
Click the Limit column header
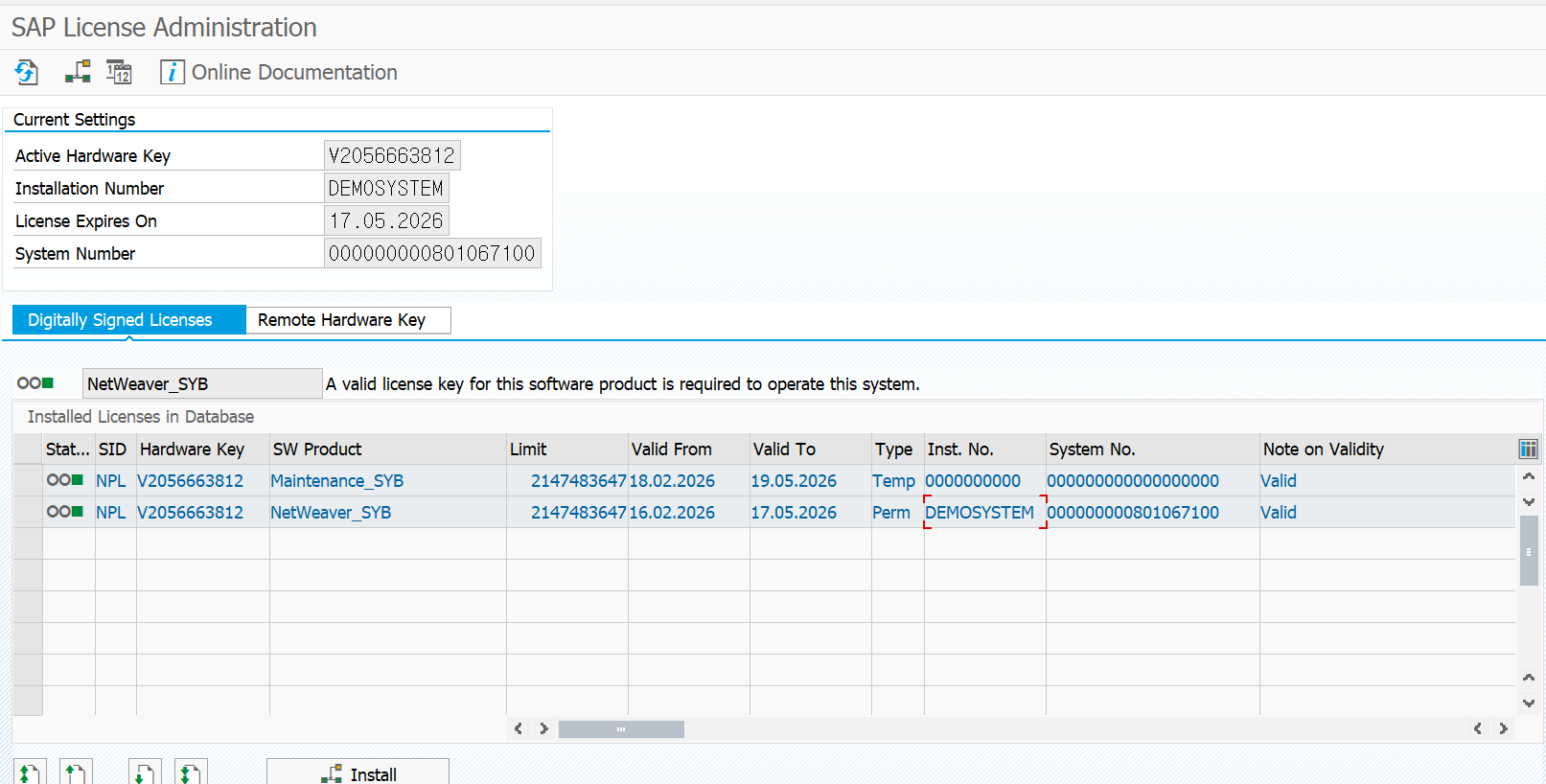pos(567,449)
